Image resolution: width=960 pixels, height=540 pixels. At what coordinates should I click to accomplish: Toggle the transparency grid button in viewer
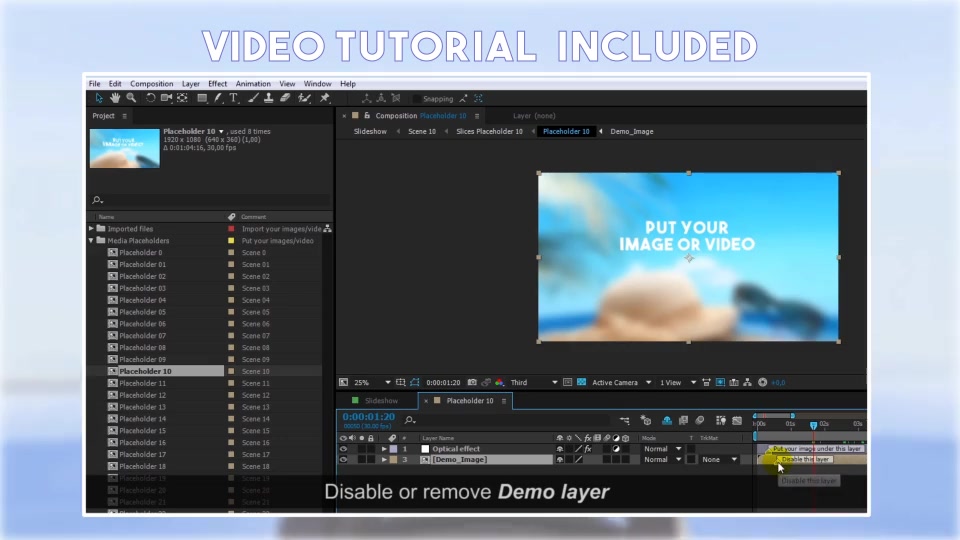point(582,382)
